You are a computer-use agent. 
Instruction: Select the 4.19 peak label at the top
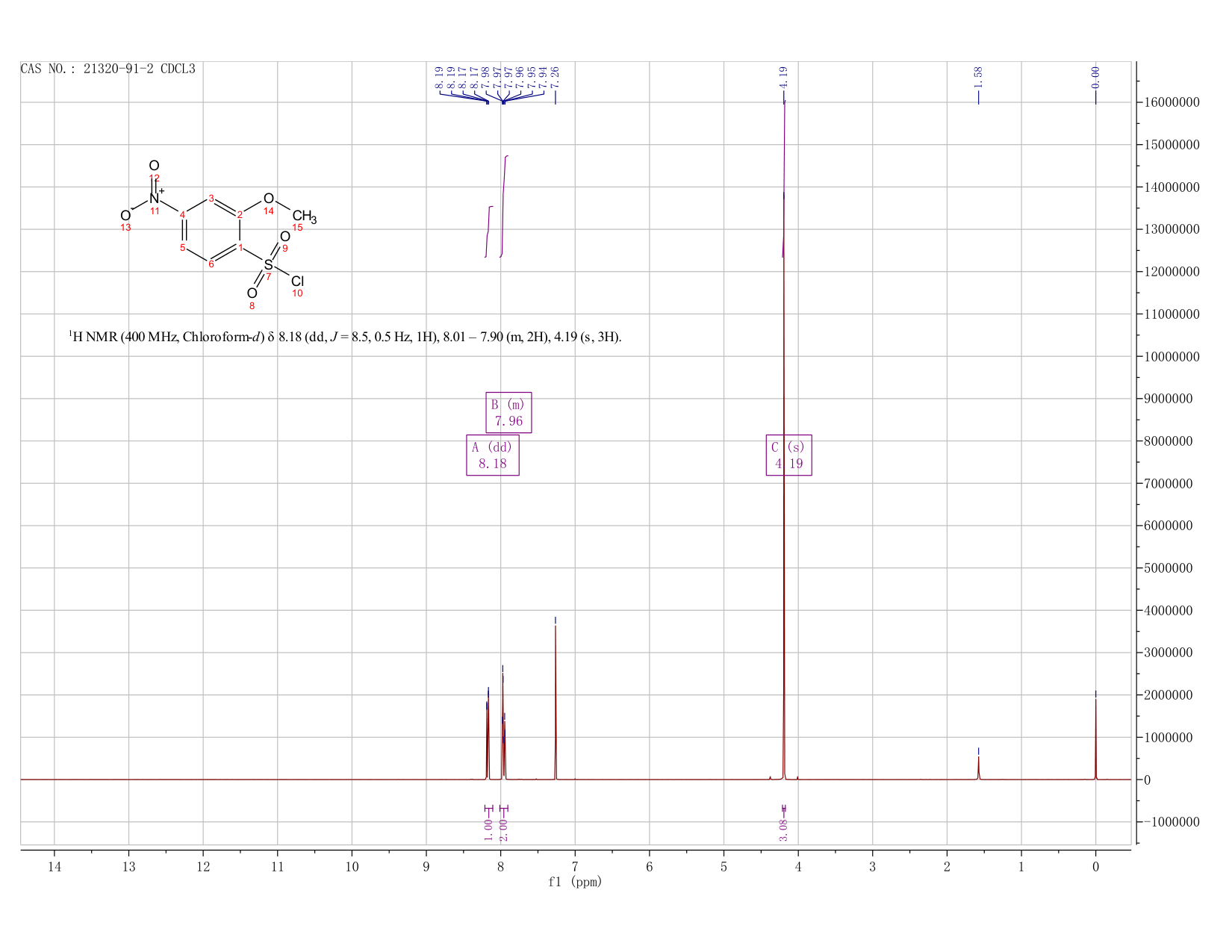click(x=783, y=78)
